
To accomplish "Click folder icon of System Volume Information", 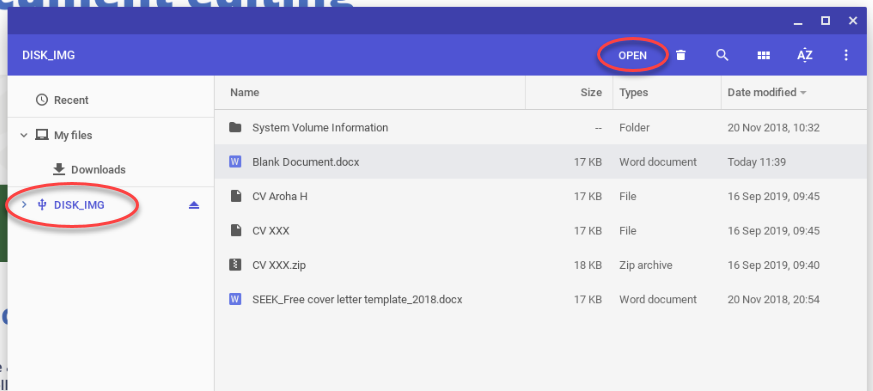I will 235,128.
